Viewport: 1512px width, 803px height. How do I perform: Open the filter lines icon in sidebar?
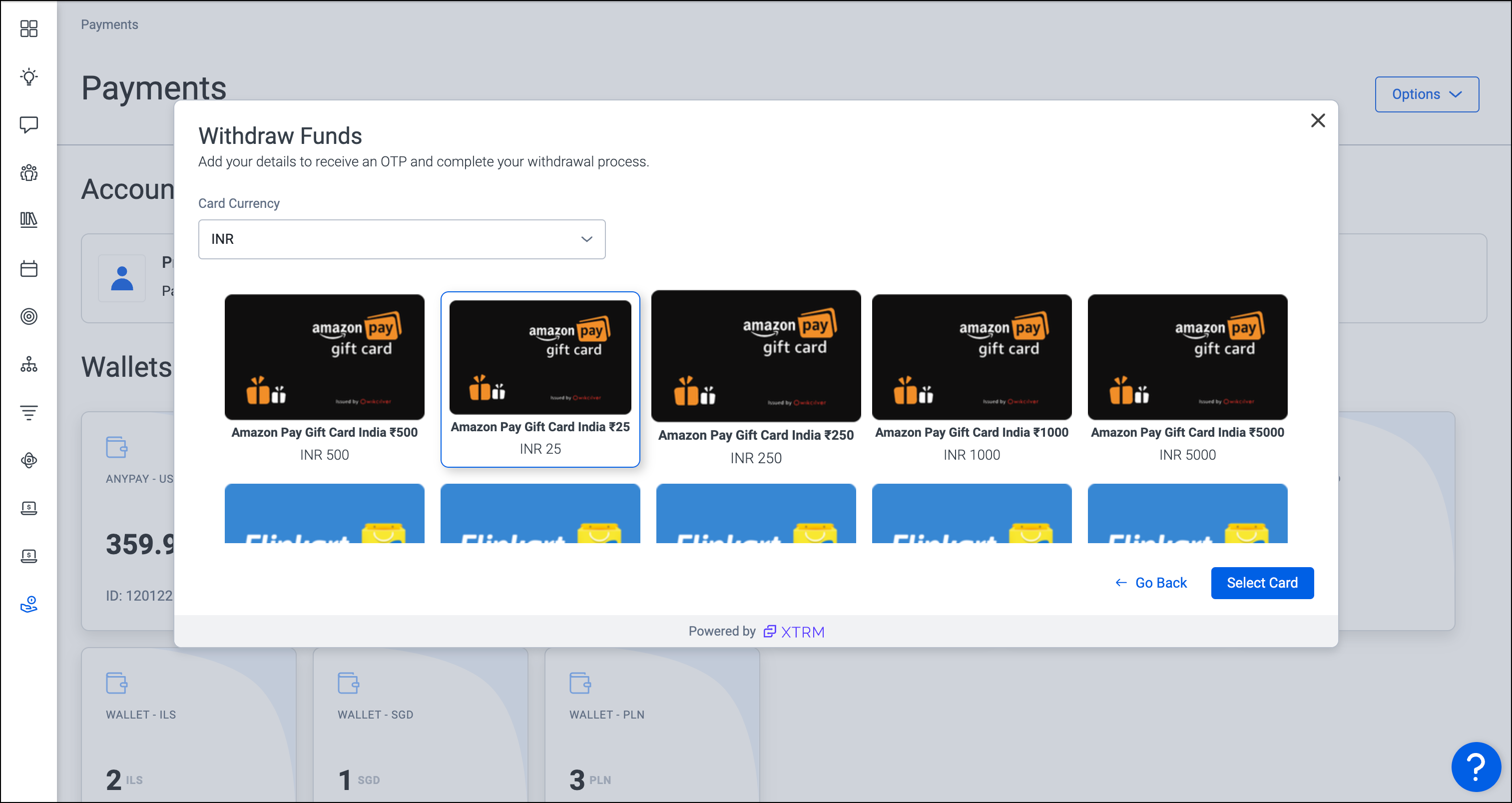click(29, 413)
